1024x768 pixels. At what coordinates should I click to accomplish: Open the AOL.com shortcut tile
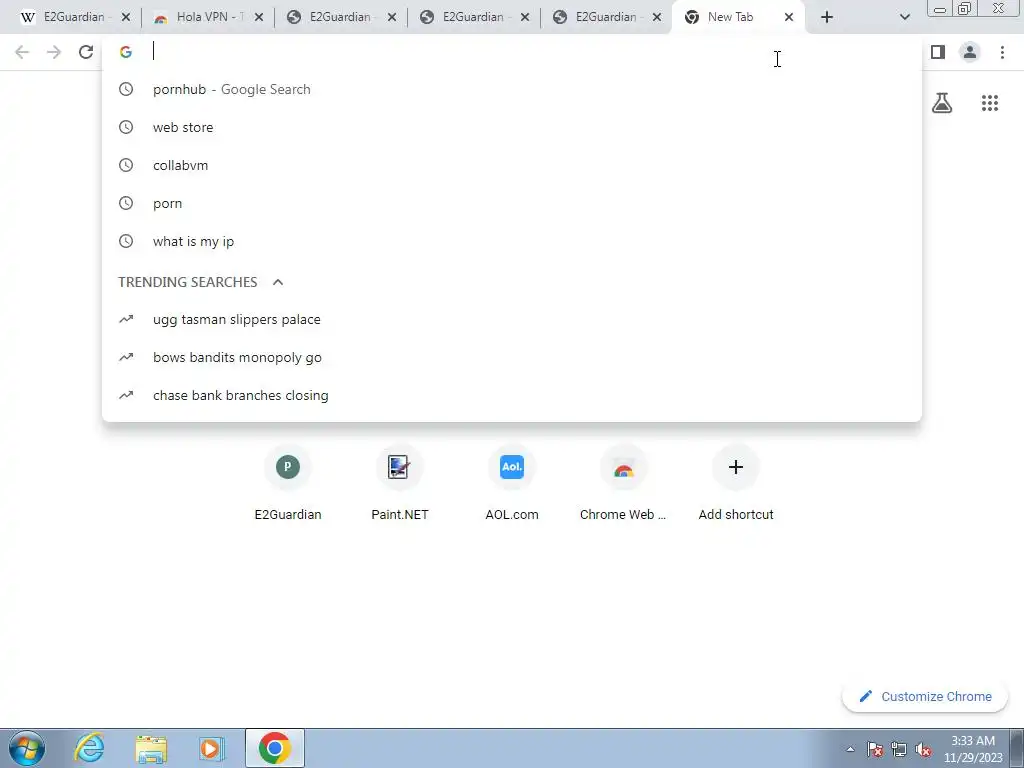click(x=512, y=483)
